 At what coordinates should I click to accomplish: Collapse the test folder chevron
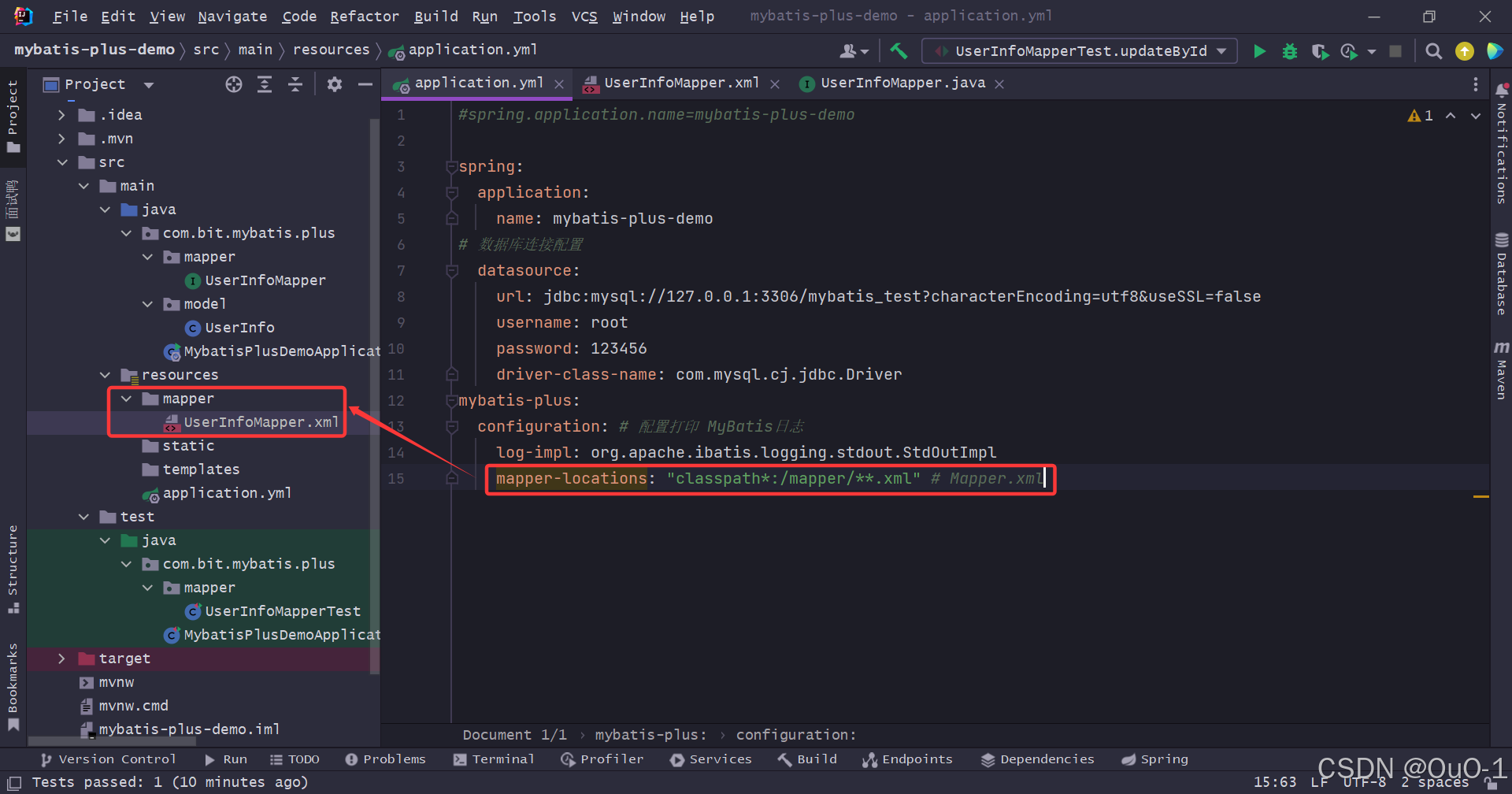click(83, 517)
